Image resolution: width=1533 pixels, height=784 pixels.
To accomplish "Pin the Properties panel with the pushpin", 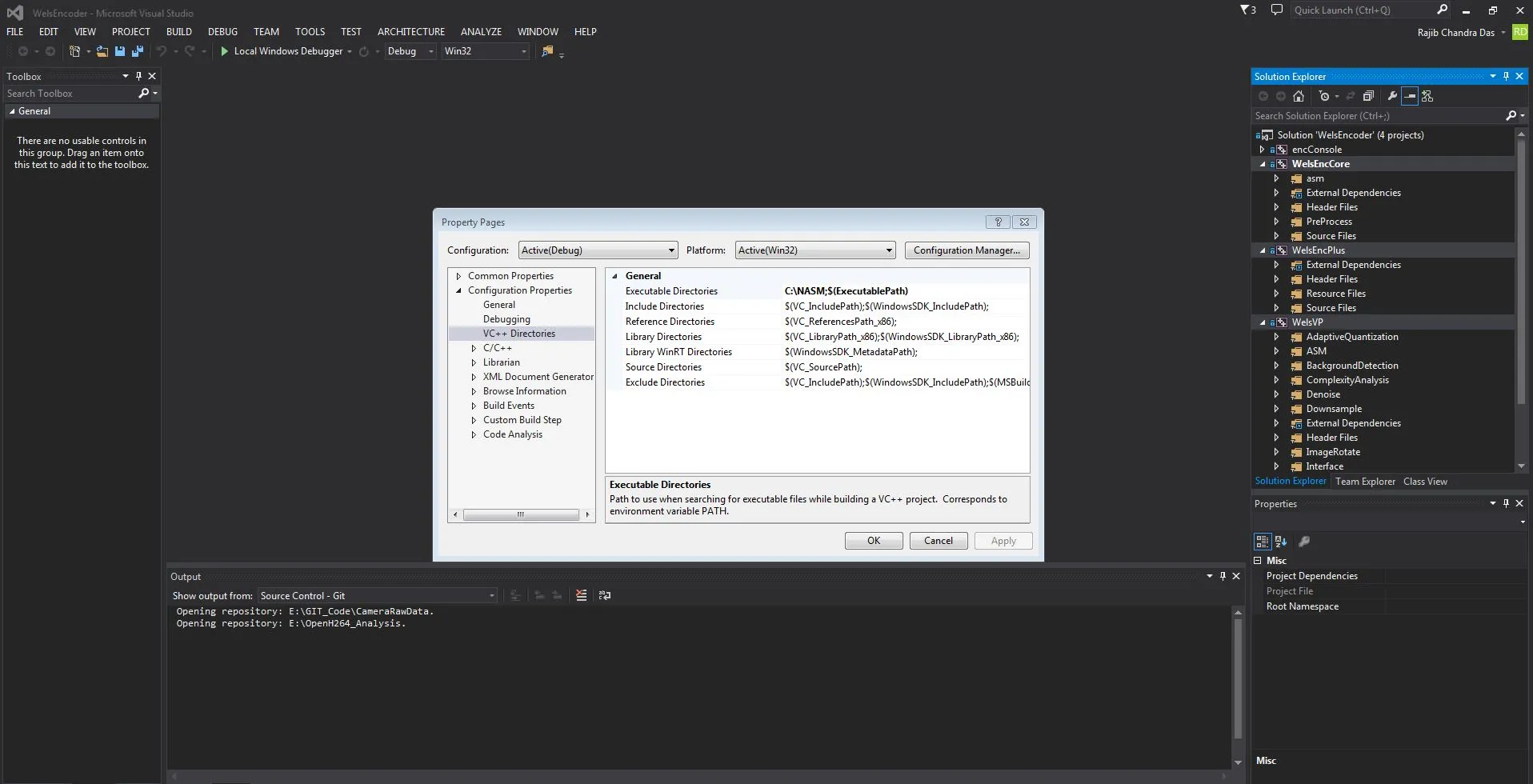I will [x=1506, y=503].
